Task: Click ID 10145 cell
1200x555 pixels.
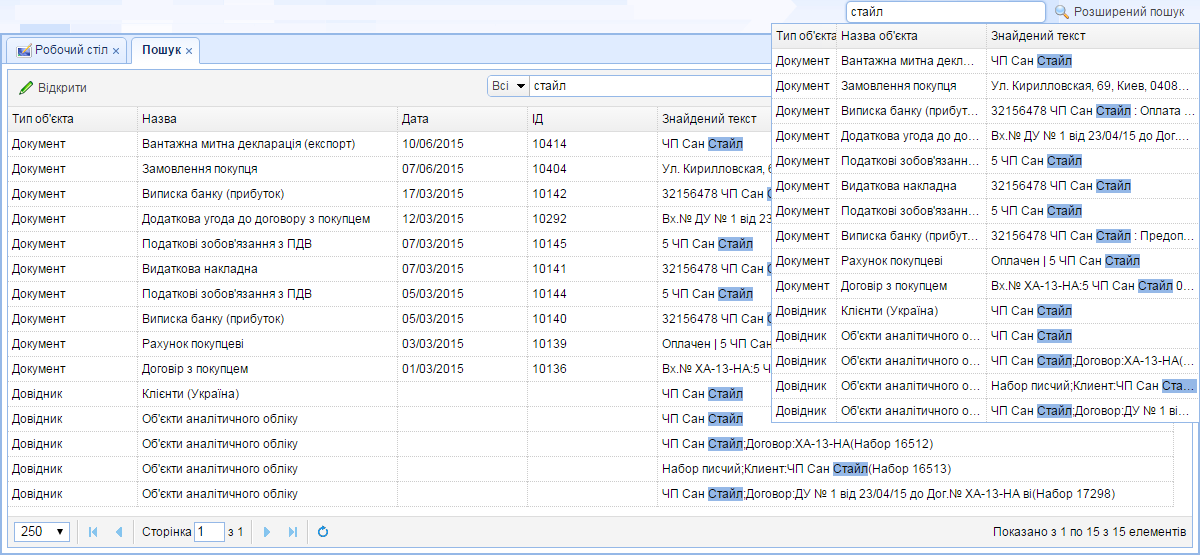Action: [x=592, y=244]
